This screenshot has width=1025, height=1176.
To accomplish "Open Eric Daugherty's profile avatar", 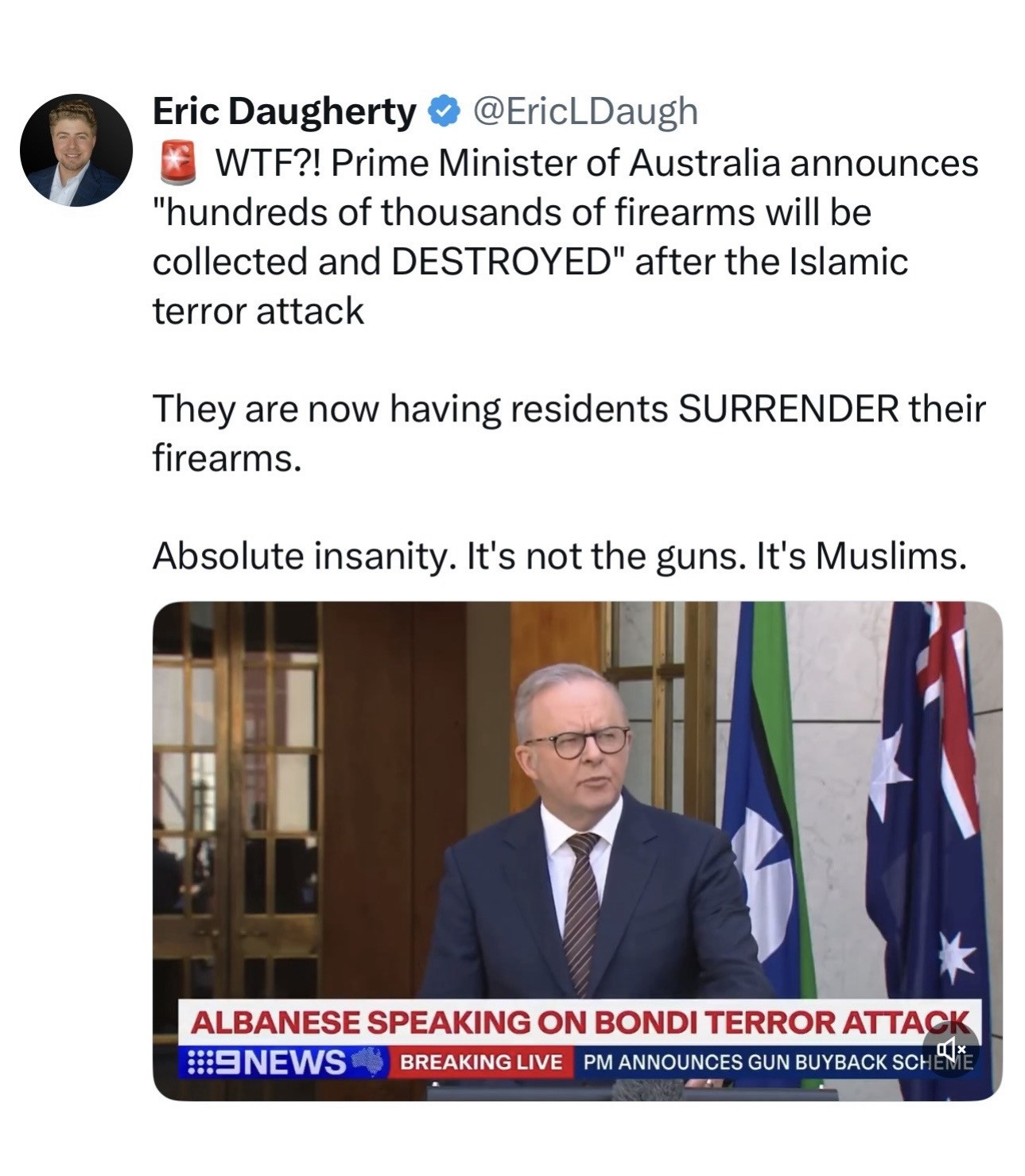I will (x=76, y=150).
